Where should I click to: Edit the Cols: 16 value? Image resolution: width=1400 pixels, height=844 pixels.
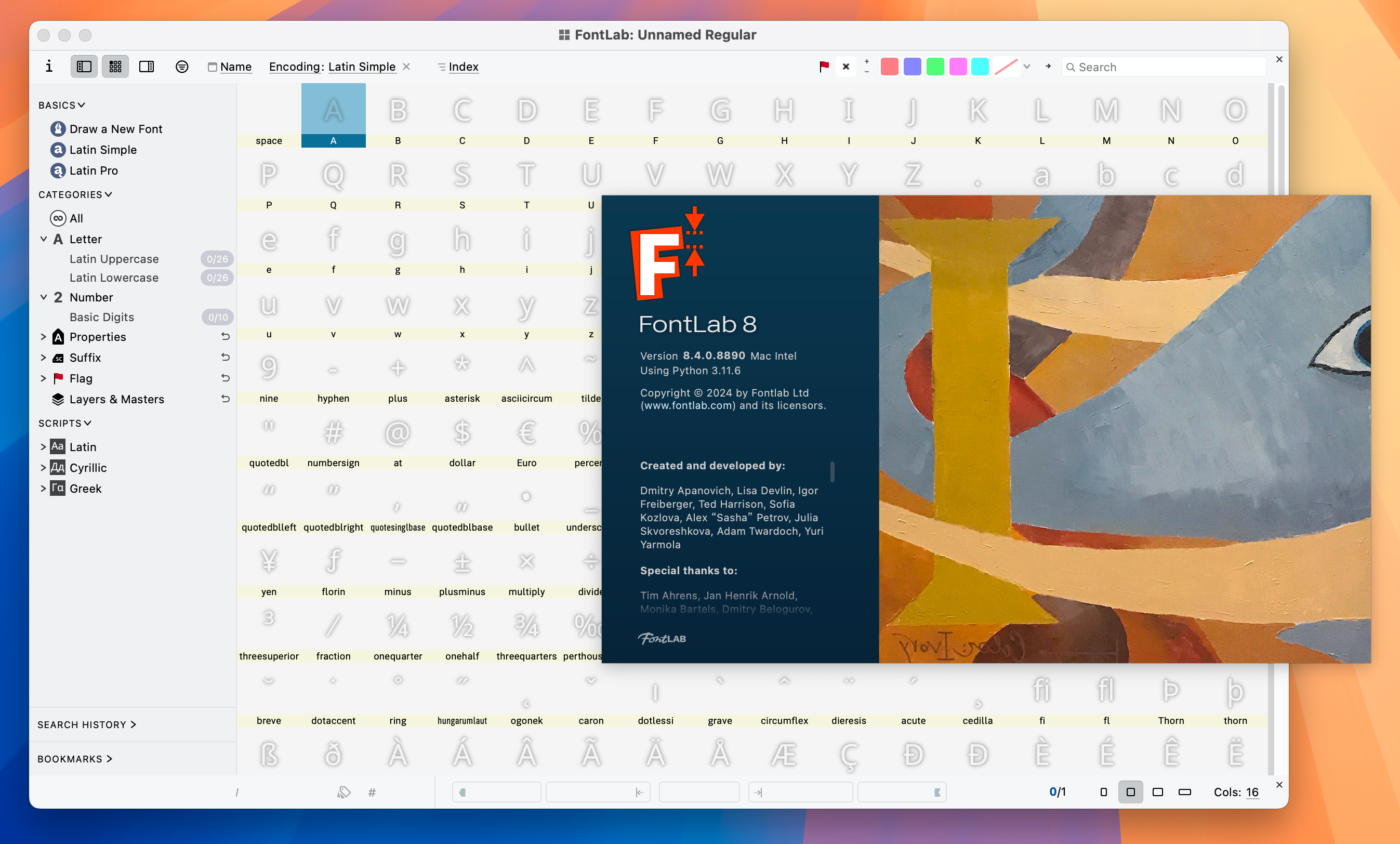point(1252,792)
